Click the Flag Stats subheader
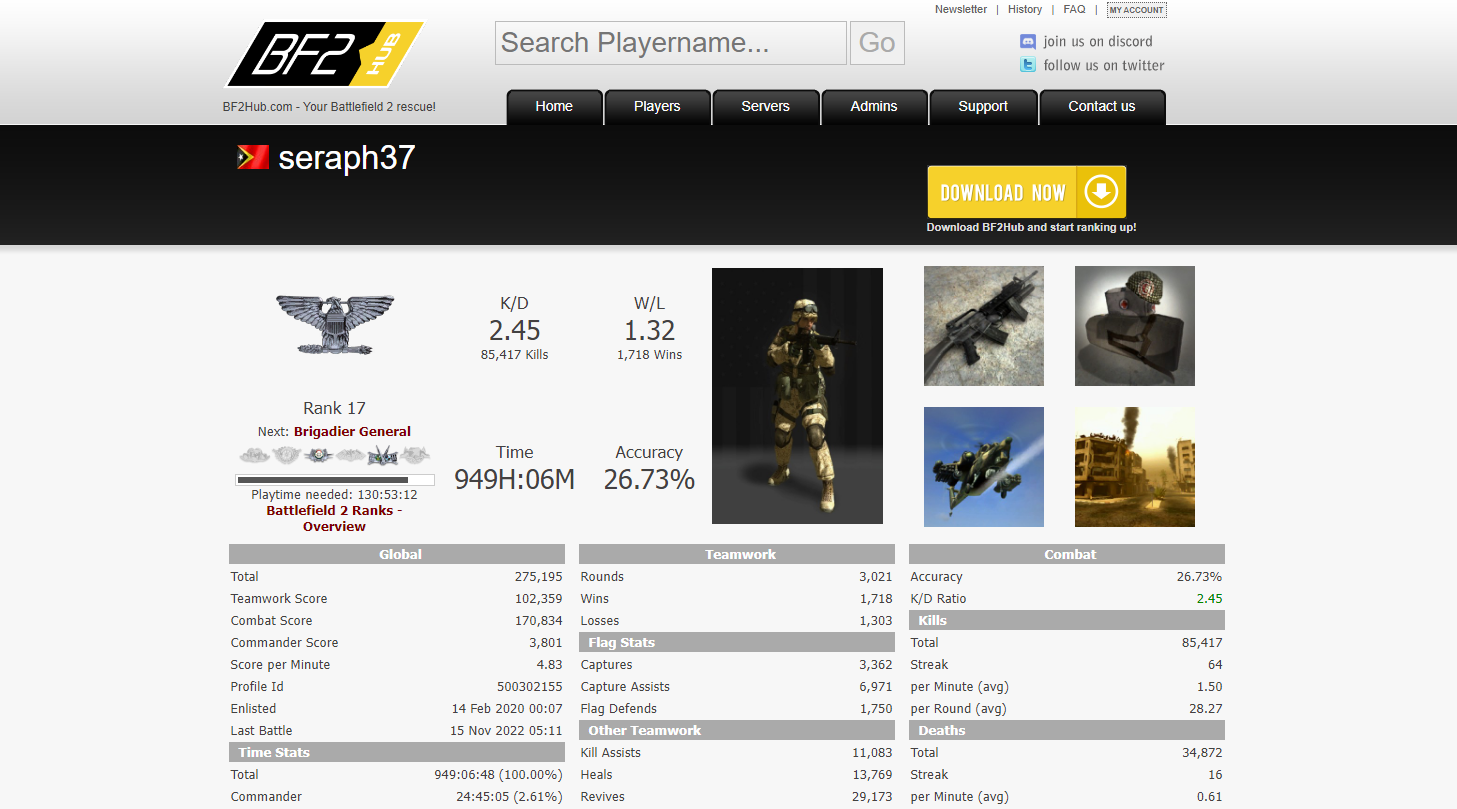Image resolution: width=1457 pixels, height=809 pixels. [737, 642]
